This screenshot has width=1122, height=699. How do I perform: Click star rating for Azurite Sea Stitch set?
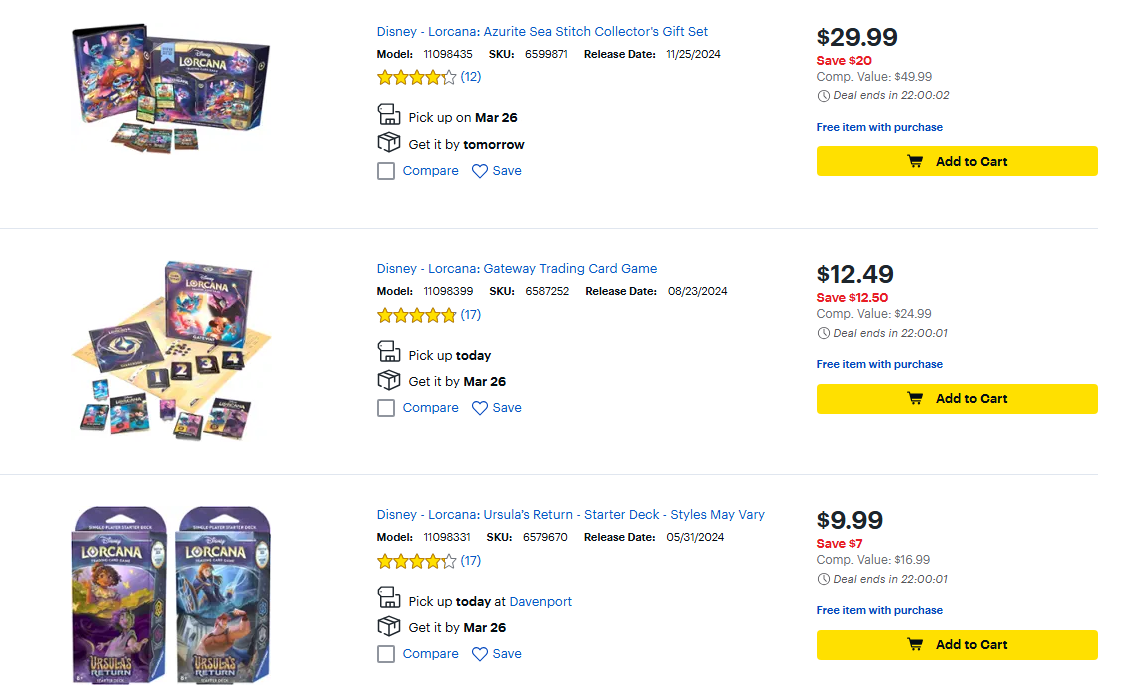click(416, 77)
